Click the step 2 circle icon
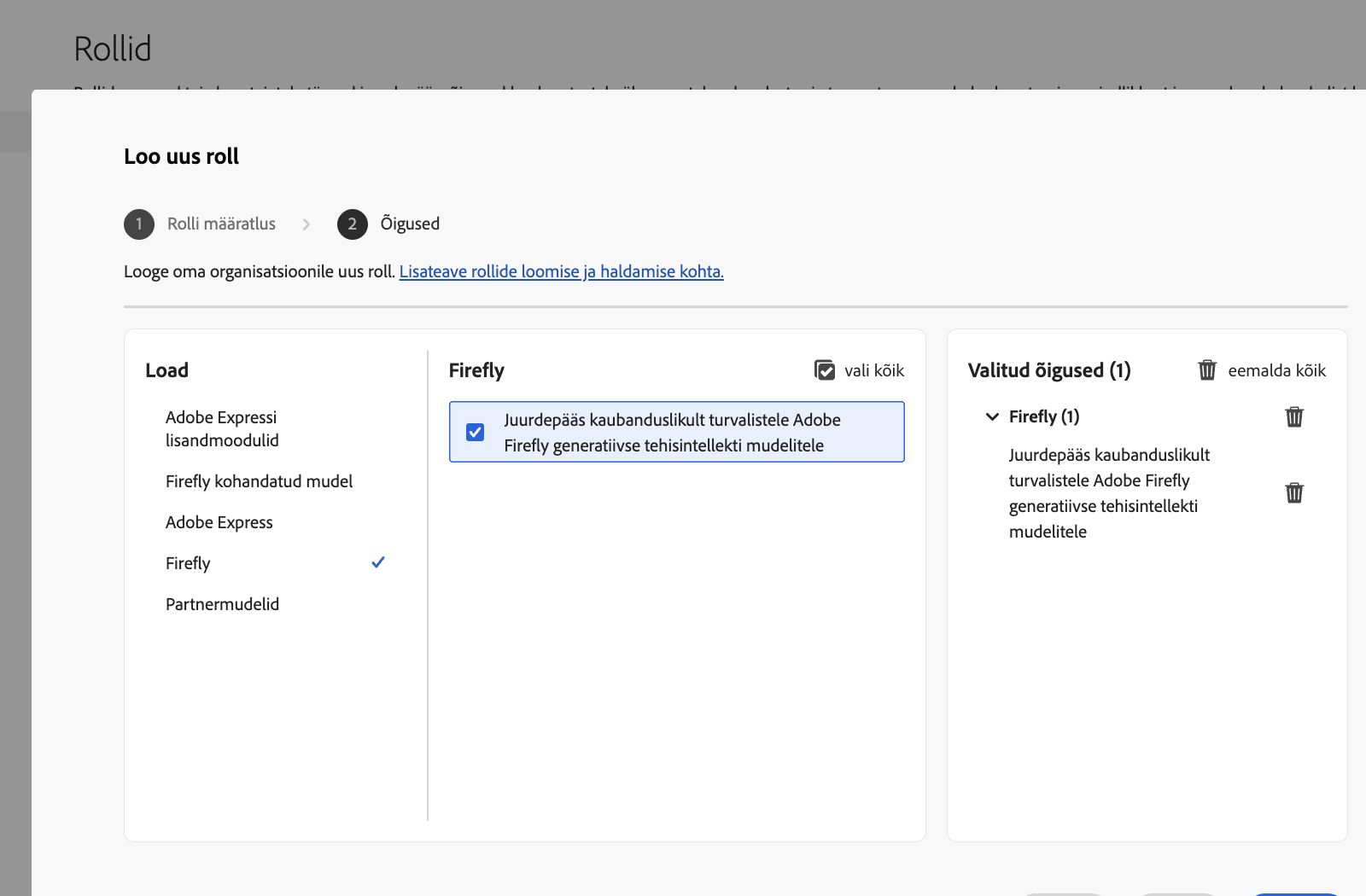The image size is (1366, 896). (352, 224)
